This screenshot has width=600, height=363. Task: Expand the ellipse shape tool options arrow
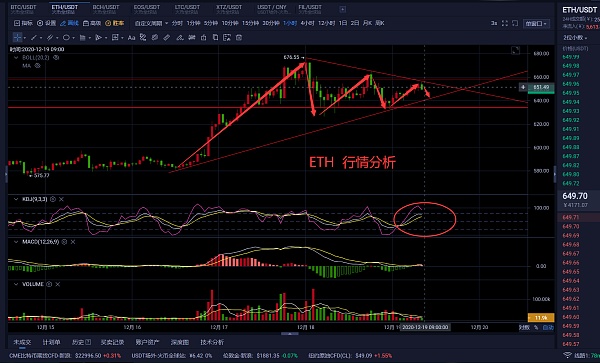pyautogui.click(x=73, y=38)
